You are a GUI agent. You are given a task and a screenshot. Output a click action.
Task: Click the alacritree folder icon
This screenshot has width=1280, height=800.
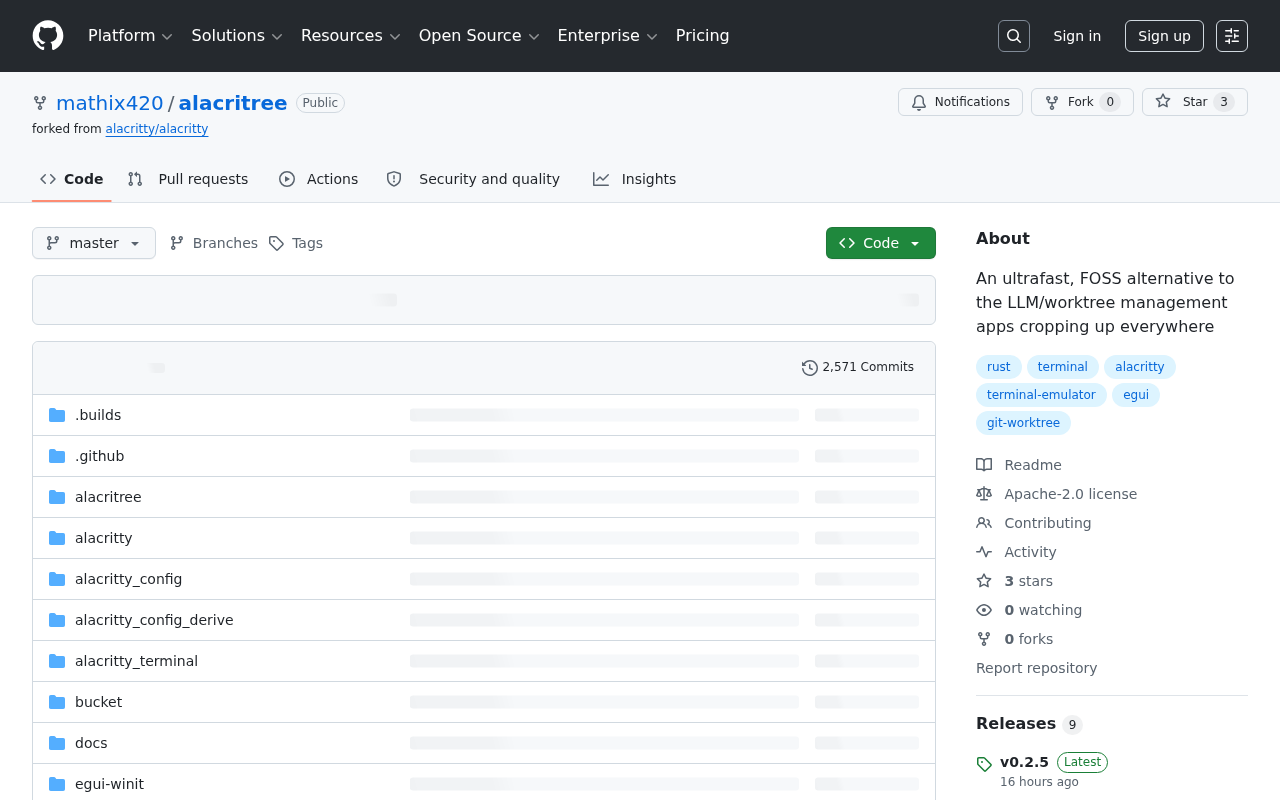57,497
